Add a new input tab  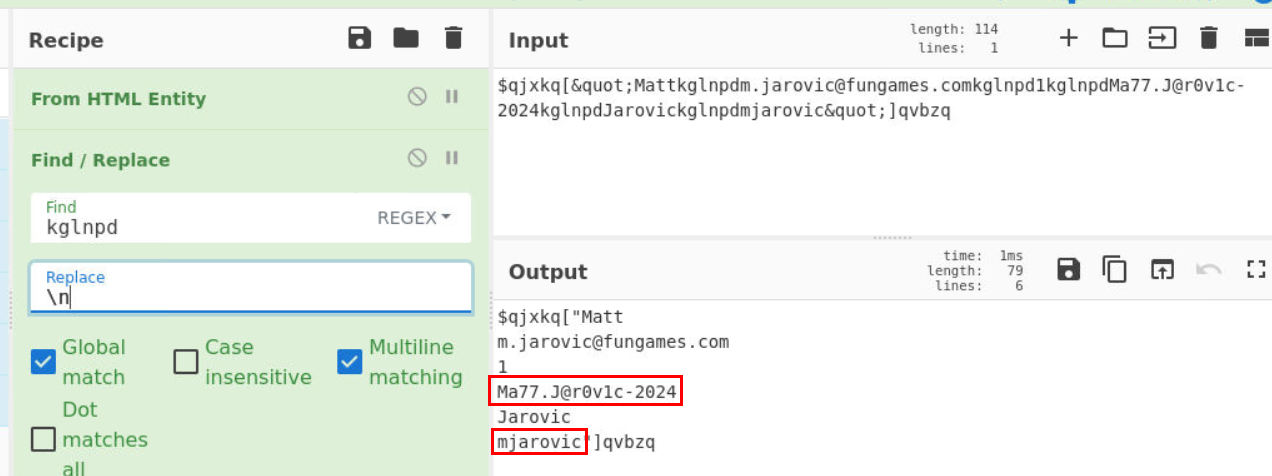click(x=1069, y=39)
